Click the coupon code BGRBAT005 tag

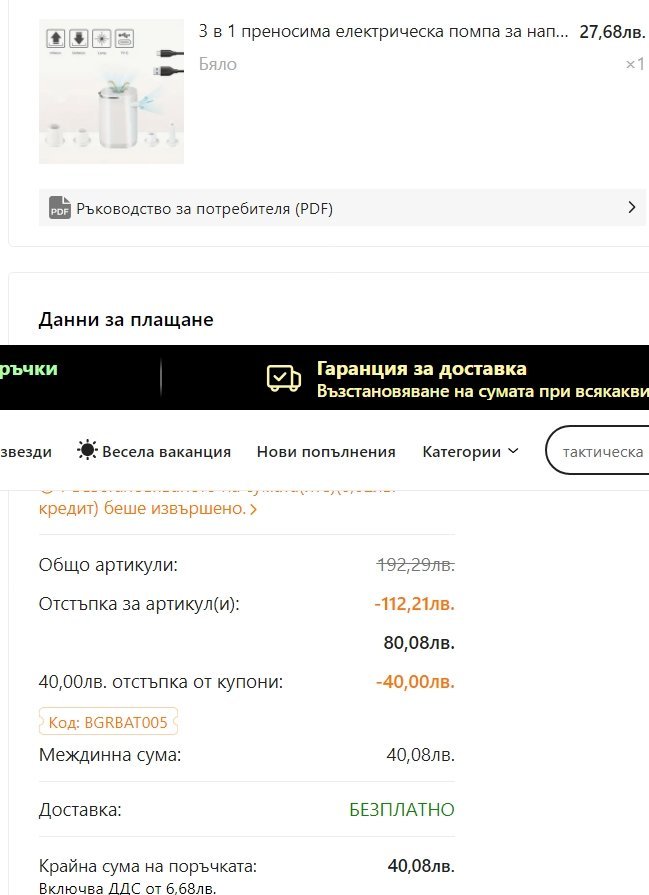coord(108,722)
